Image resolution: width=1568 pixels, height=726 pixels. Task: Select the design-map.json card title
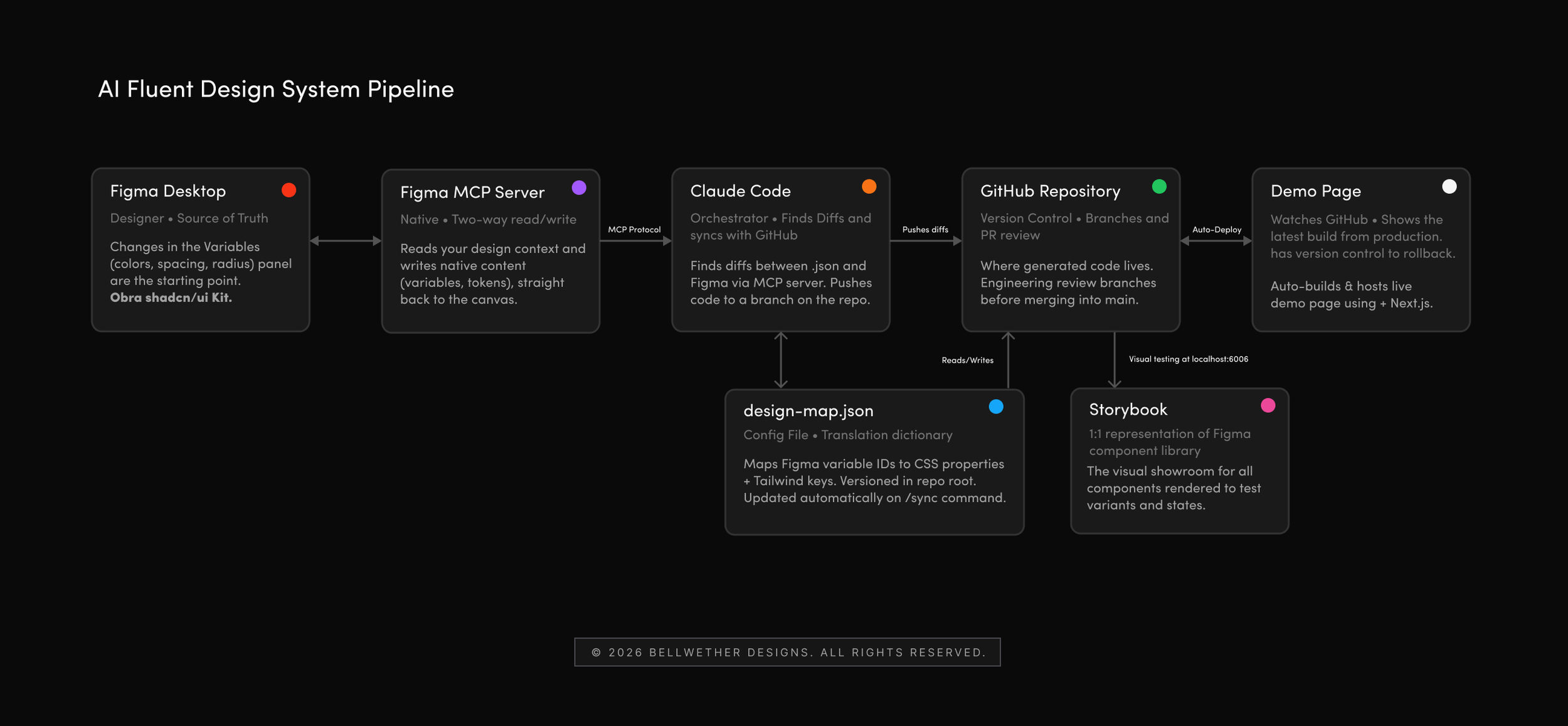tap(808, 410)
